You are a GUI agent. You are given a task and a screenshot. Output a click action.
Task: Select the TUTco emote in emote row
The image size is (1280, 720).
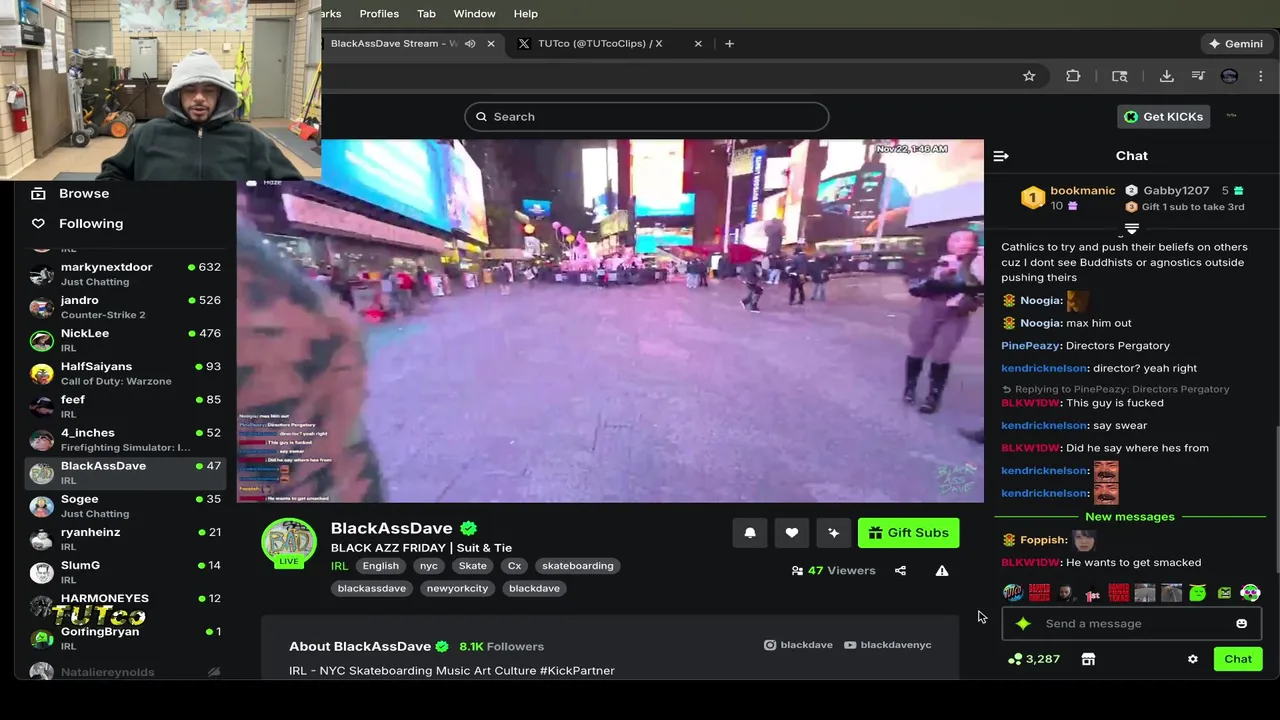coord(1013,593)
